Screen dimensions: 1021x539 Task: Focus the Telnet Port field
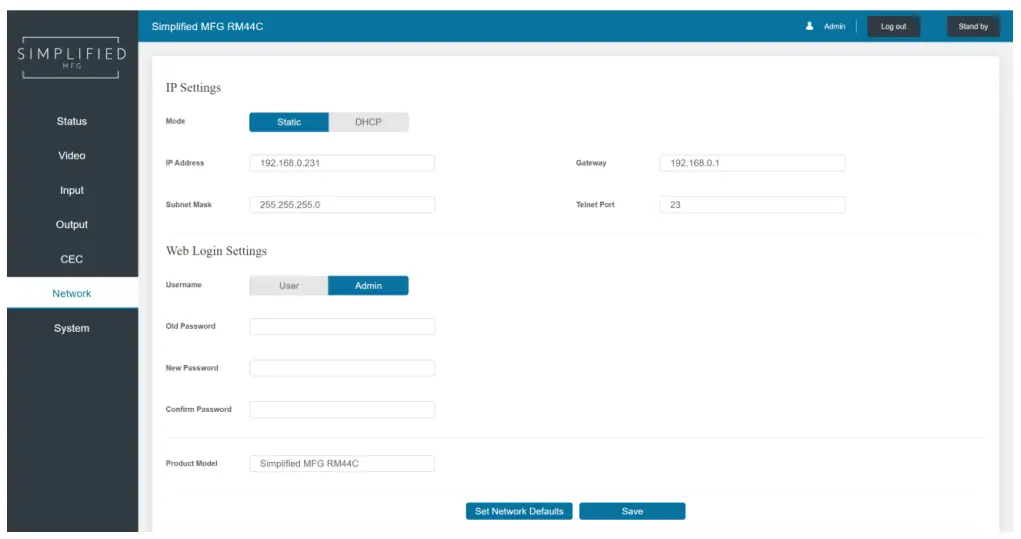pyautogui.click(x=752, y=204)
